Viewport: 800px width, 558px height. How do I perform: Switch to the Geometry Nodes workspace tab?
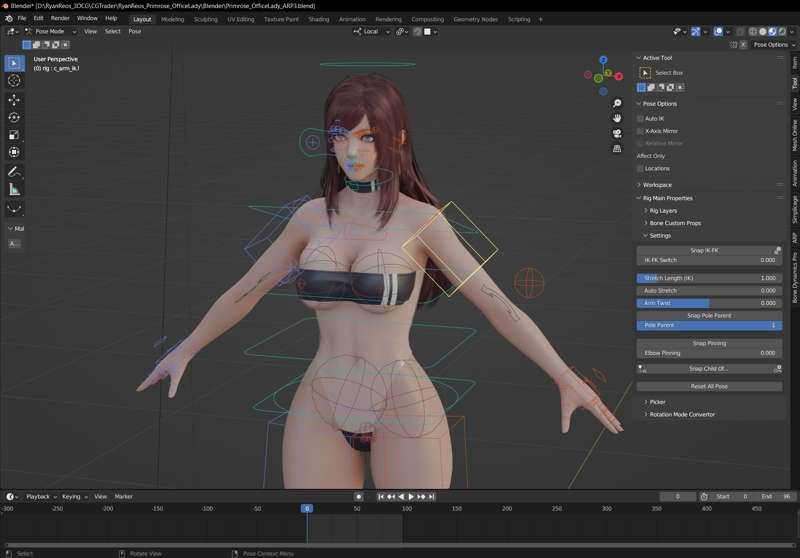(x=476, y=19)
